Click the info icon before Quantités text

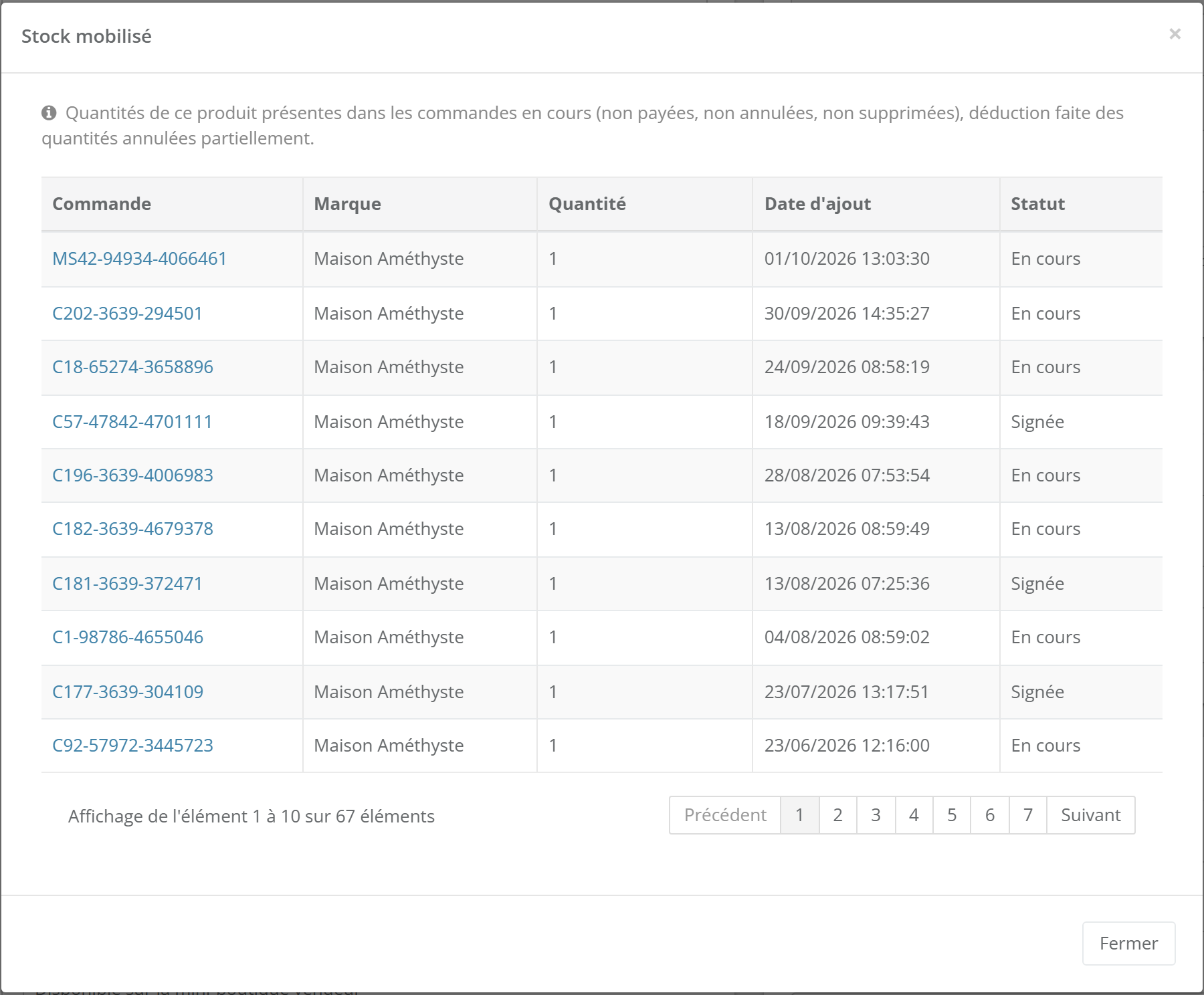(49, 113)
